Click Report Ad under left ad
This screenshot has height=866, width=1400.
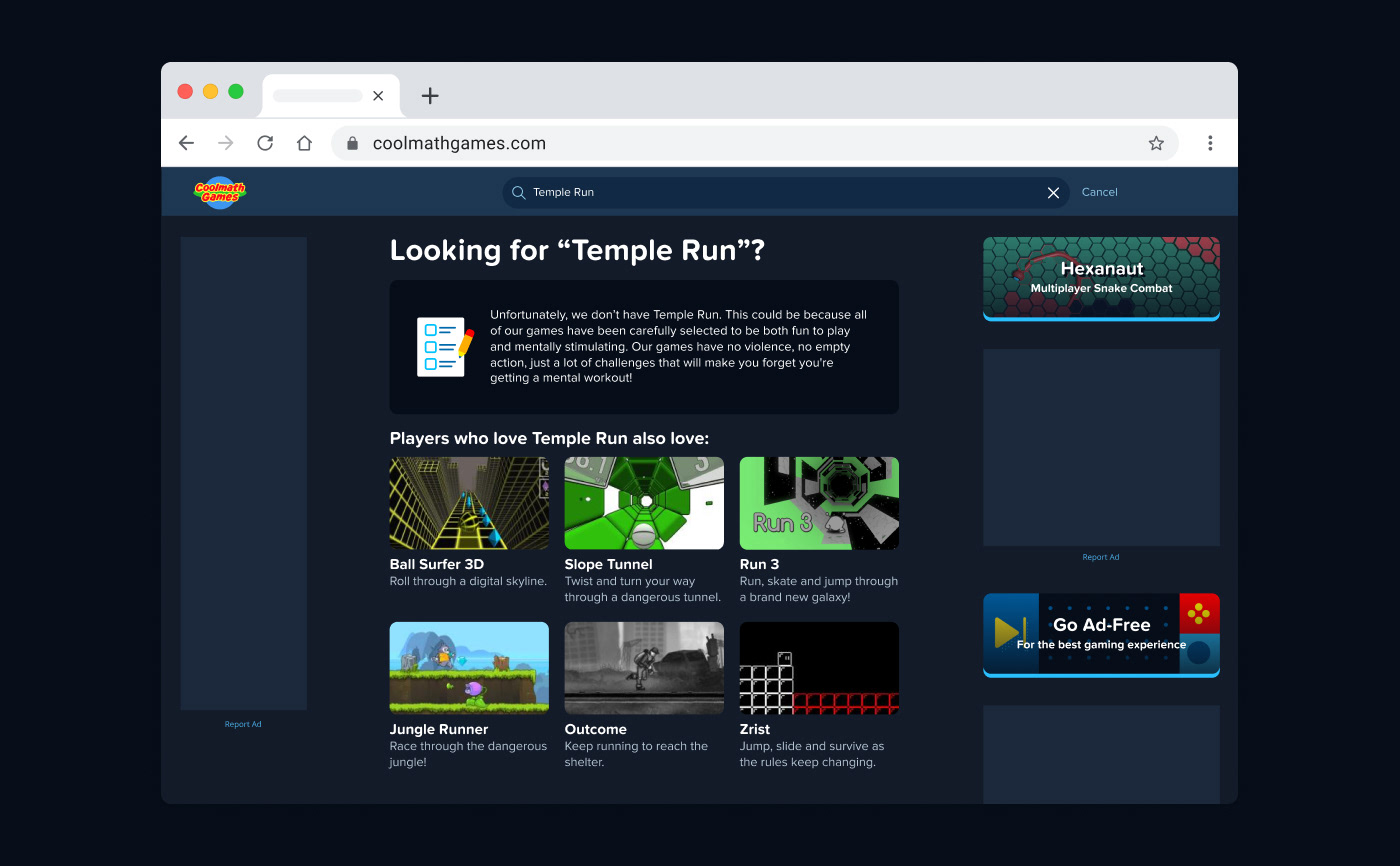tap(243, 724)
